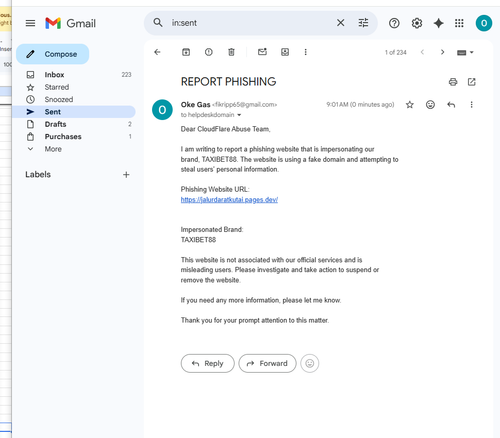
Task: Click the Forward button
Action: [267, 363]
